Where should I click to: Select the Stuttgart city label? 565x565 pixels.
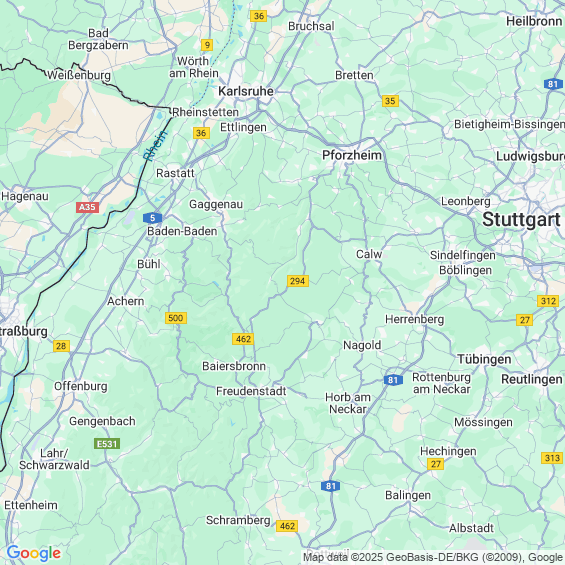[x=521, y=219]
